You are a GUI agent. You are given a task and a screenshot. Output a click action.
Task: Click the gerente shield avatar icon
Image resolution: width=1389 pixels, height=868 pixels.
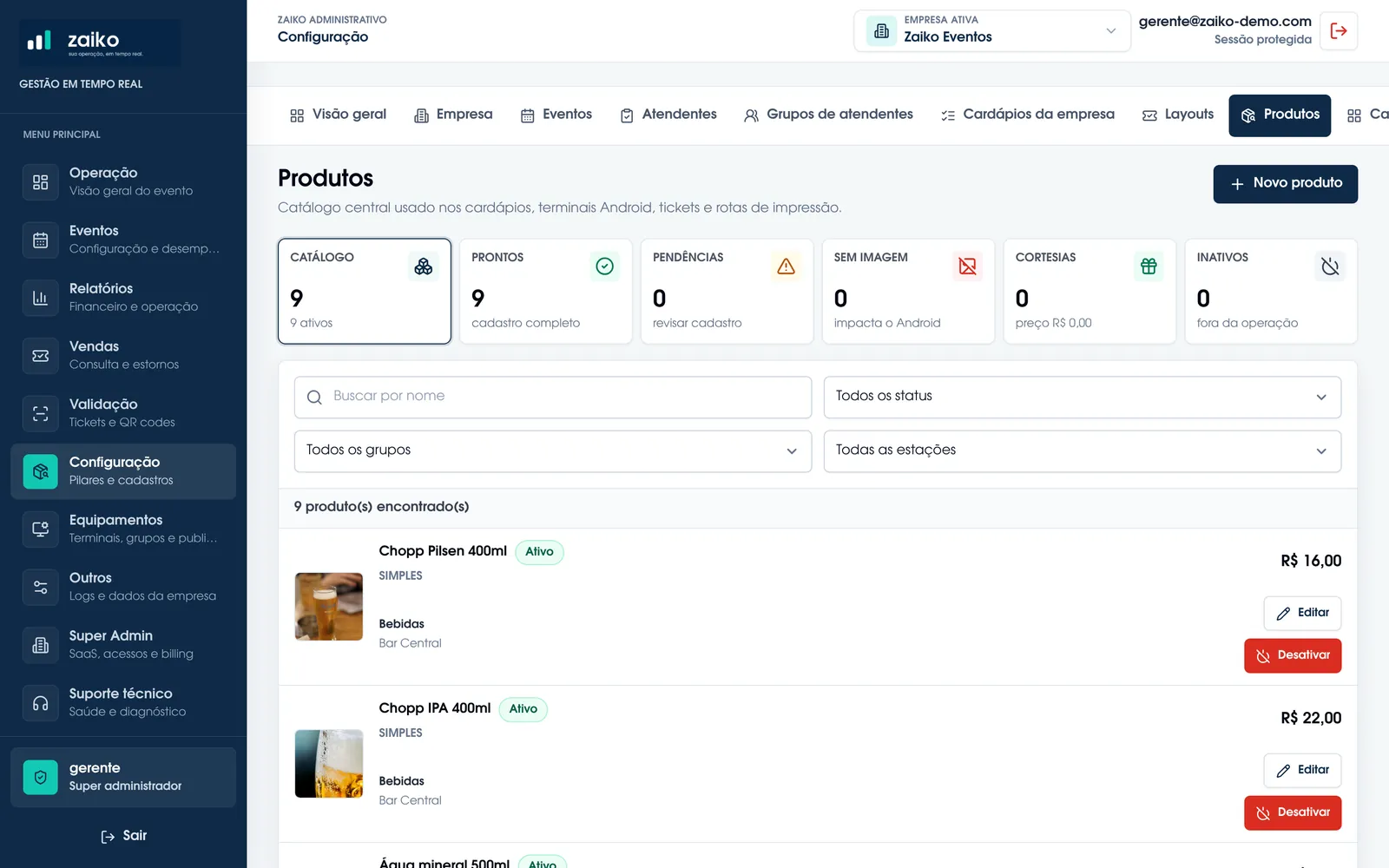click(x=41, y=778)
